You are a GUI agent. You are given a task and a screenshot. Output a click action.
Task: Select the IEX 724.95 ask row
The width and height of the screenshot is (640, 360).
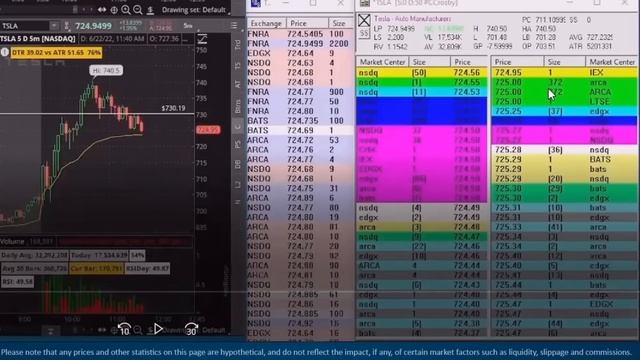[564, 73]
